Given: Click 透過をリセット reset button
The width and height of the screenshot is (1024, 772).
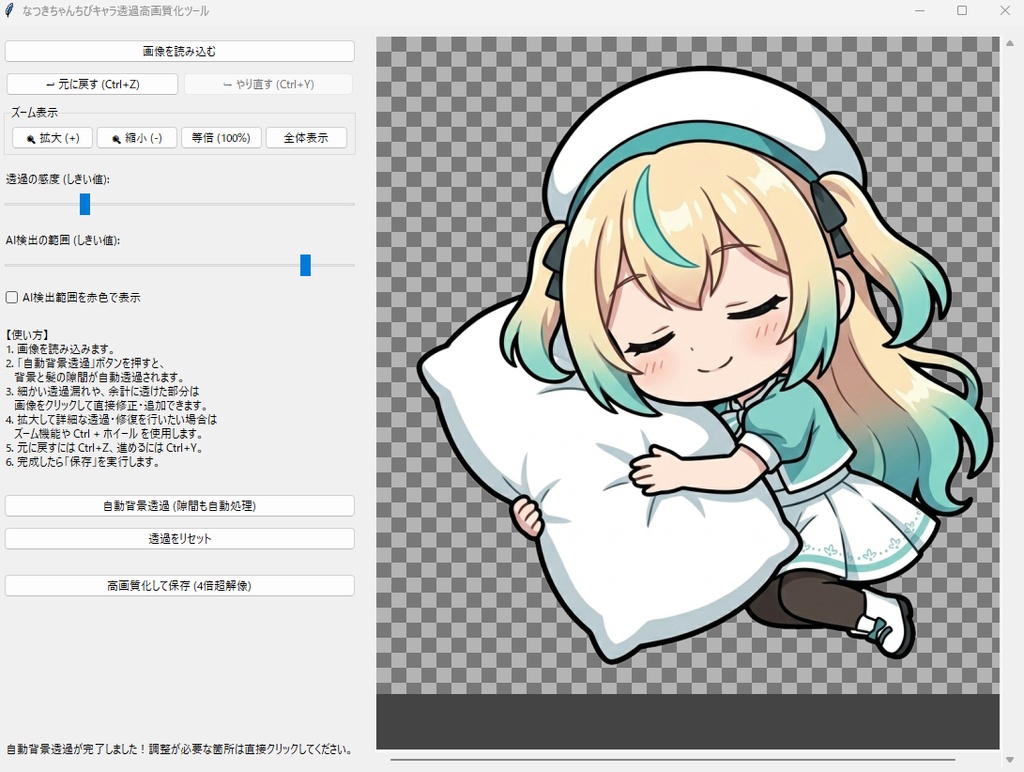Looking at the screenshot, I should pos(180,538).
